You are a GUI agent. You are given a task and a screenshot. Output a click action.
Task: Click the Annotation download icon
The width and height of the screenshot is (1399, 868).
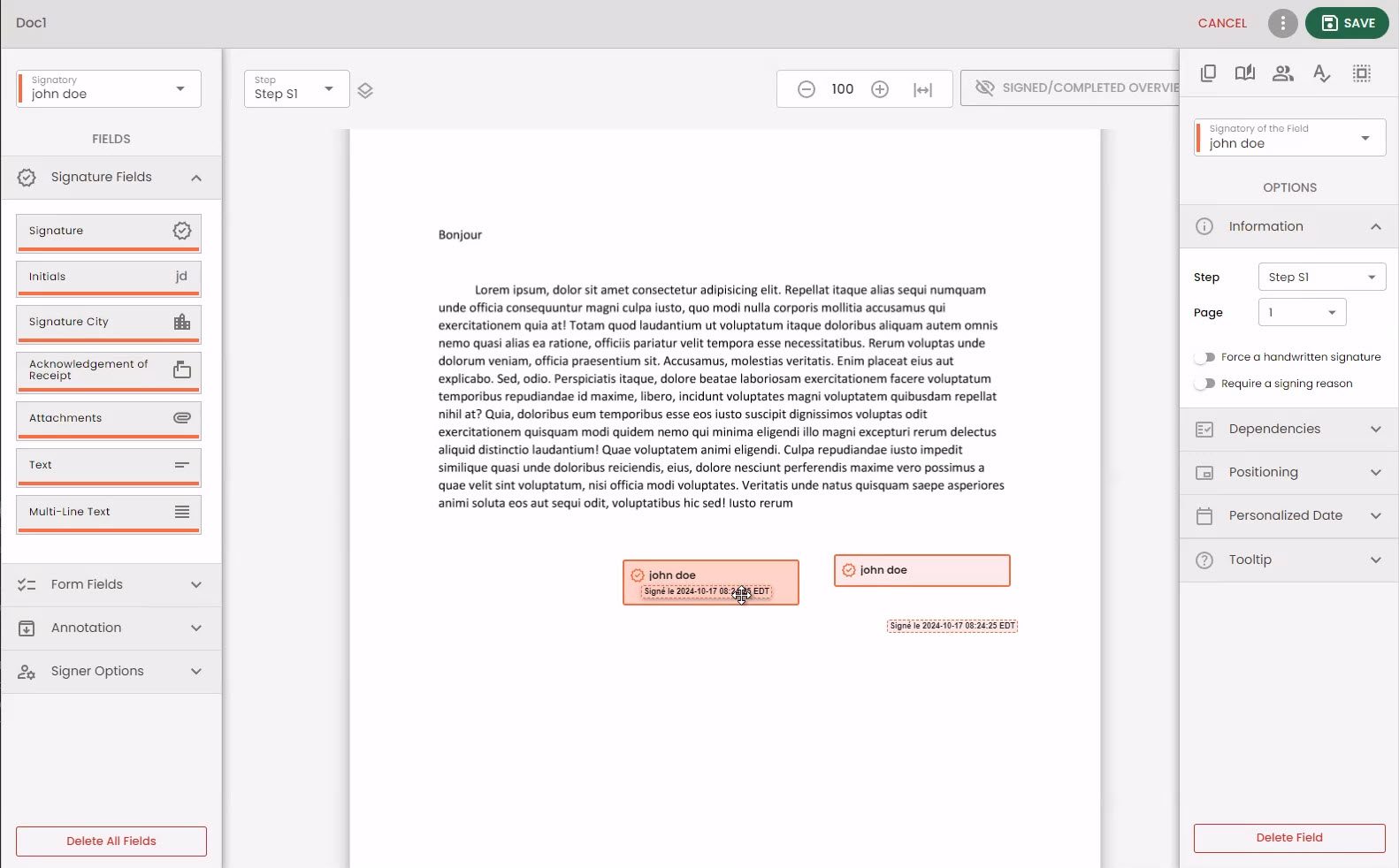coord(27,628)
